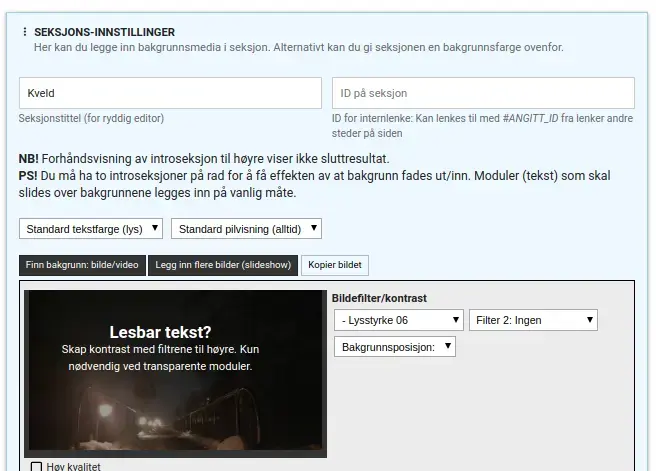Expand the Bakgrunnsposisjon dropdown
This screenshot has height=471, width=656.
395,347
